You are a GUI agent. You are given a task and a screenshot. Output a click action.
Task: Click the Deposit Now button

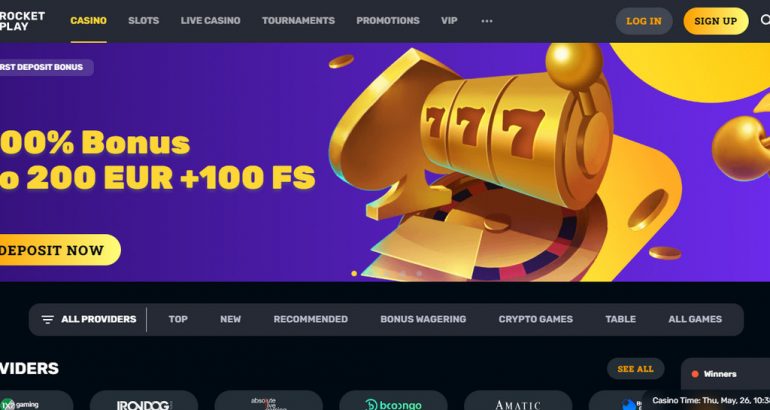[59, 250]
